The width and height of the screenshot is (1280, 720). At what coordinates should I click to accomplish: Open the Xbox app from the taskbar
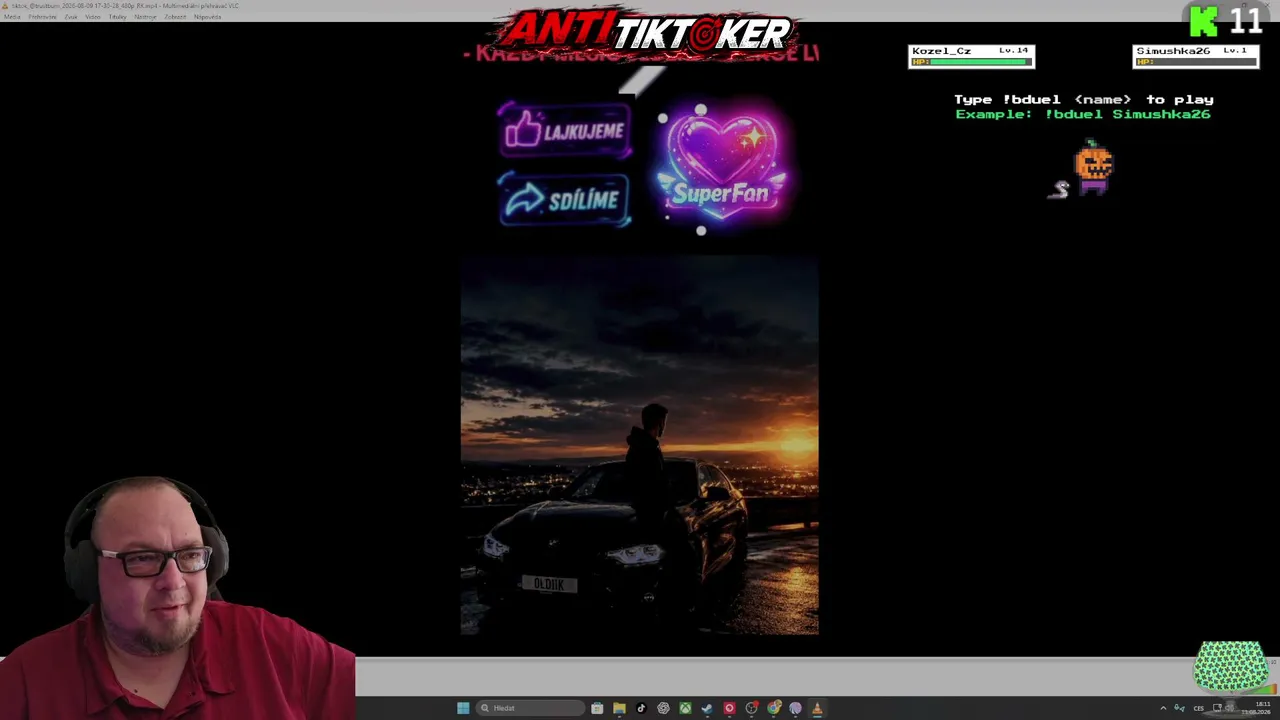pyautogui.click(x=685, y=708)
